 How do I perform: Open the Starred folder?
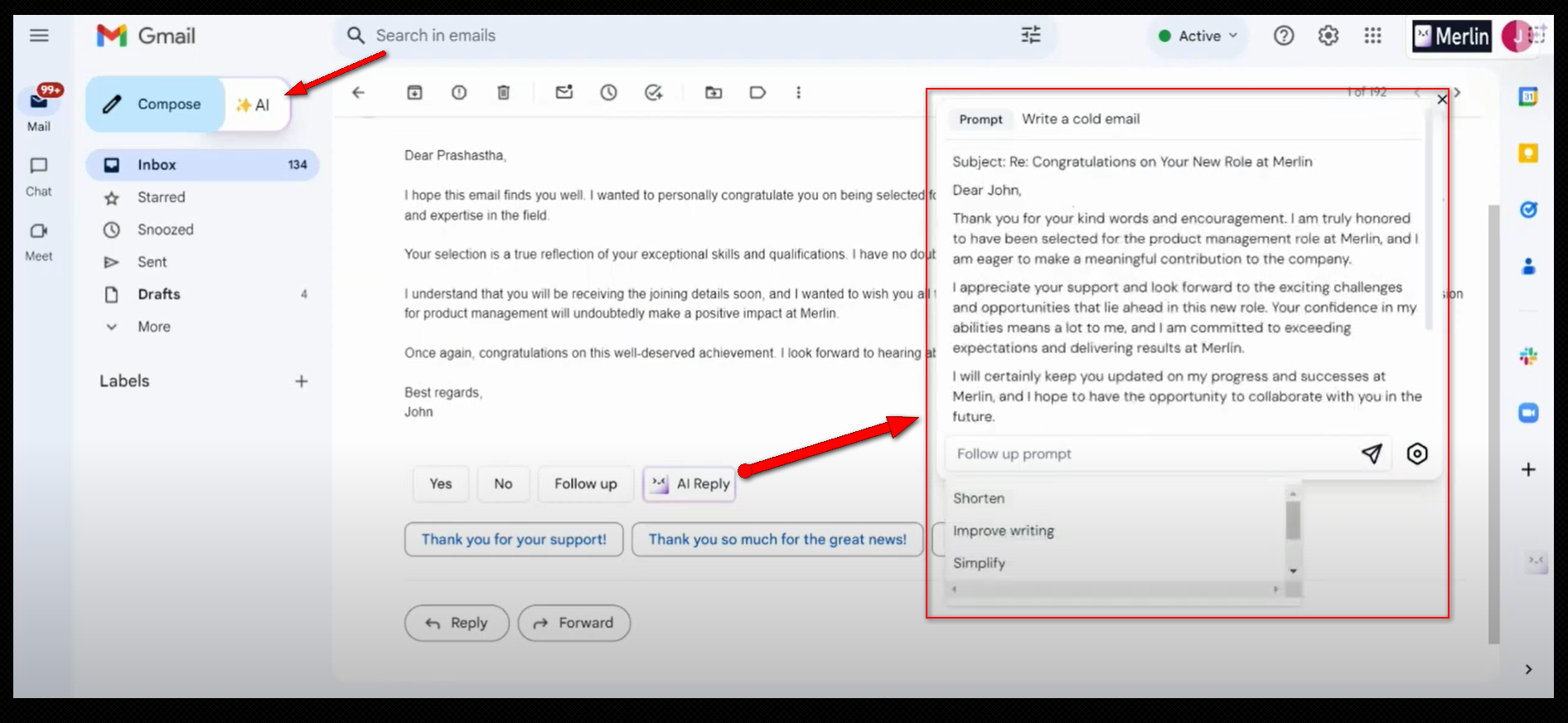pos(161,197)
